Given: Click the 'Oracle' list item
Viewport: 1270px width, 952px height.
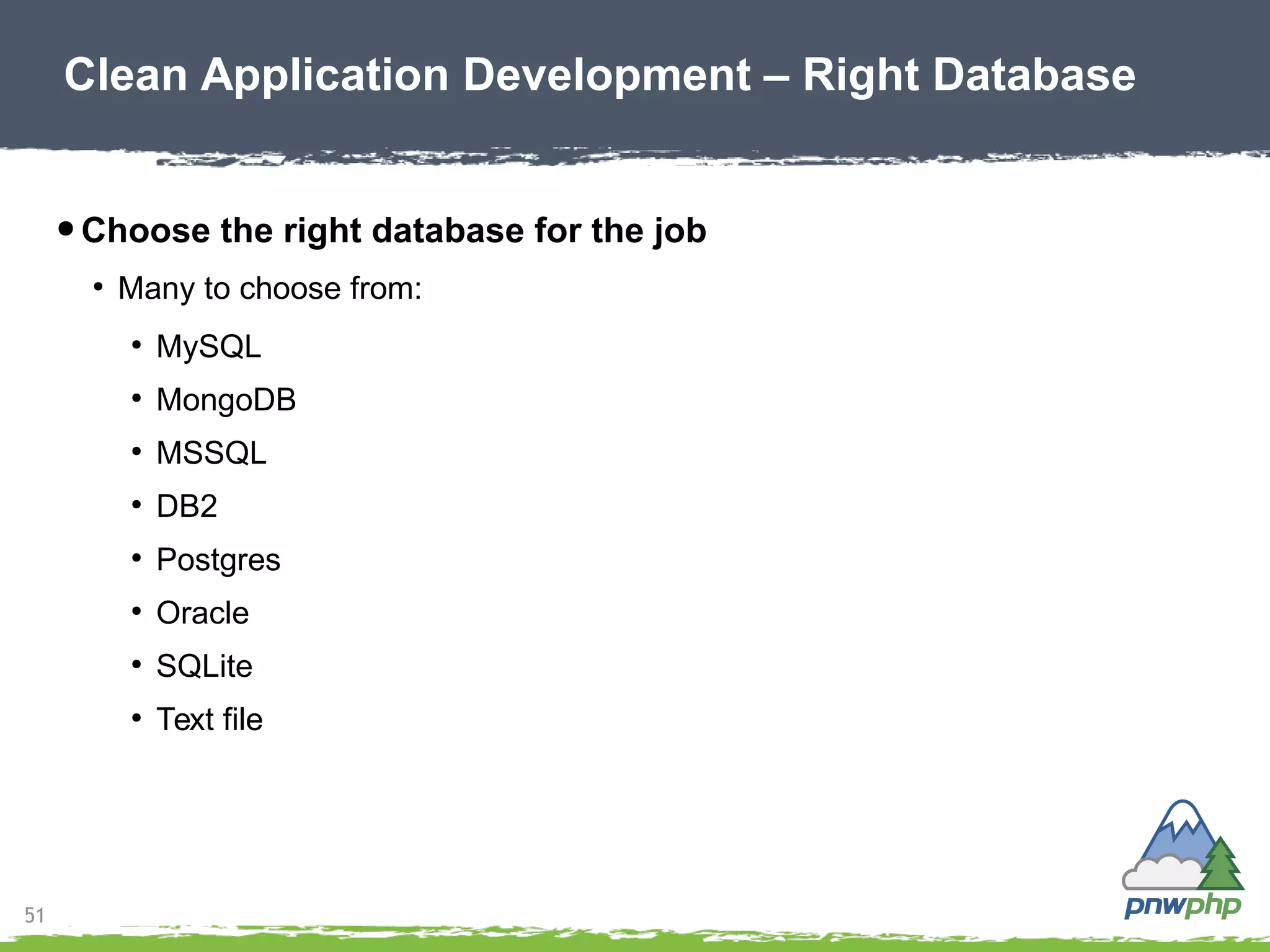Looking at the screenshot, I should click(x=203, y=613).
